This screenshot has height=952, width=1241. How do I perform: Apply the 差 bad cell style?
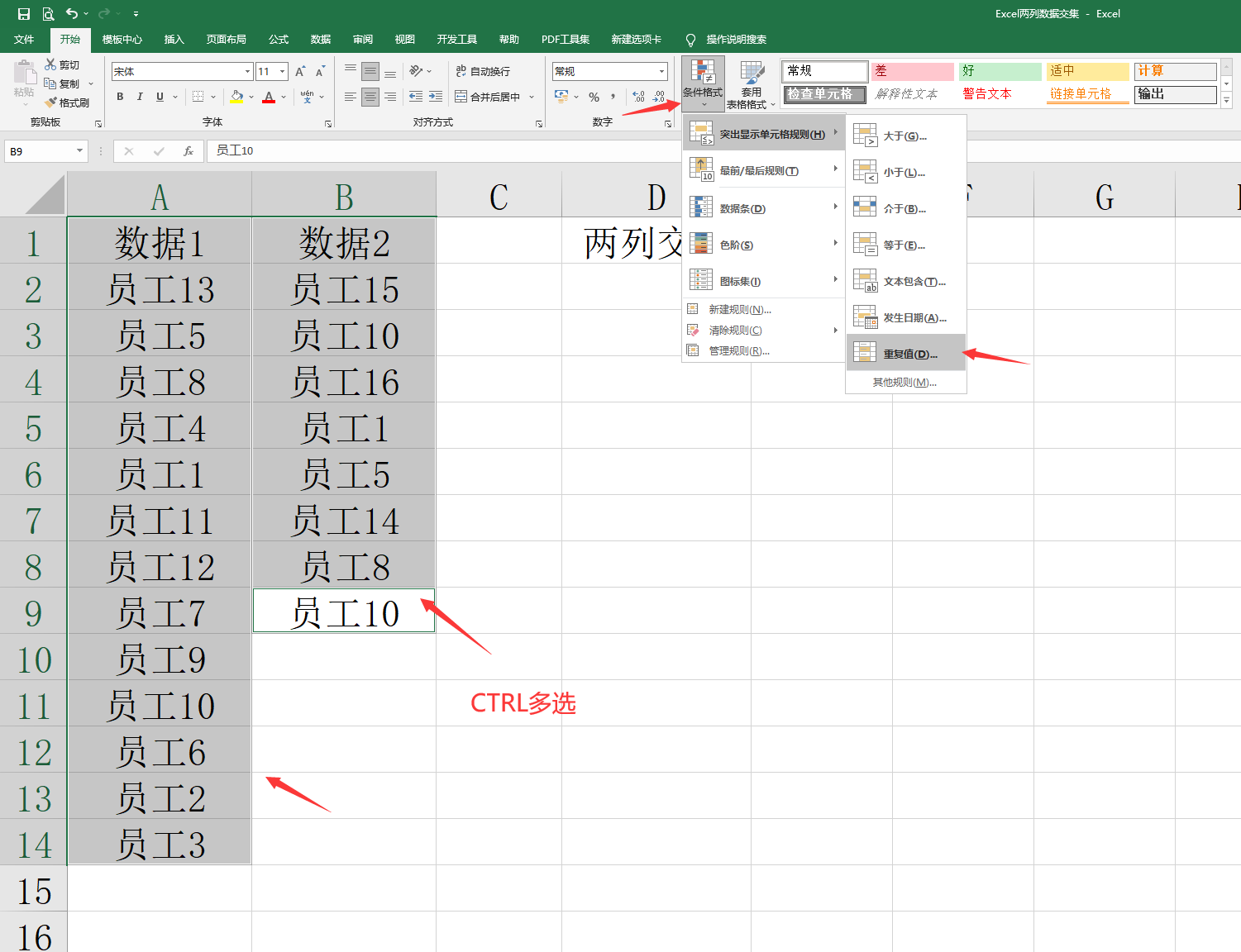pos(912,71)
